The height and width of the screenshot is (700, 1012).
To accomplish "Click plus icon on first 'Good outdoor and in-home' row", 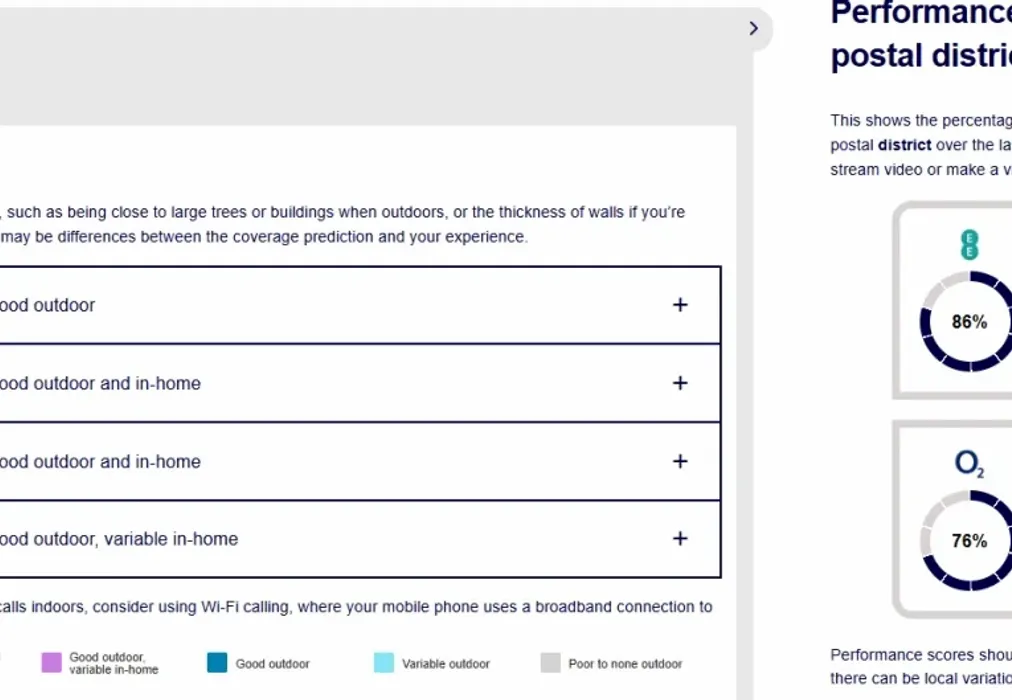I will tap(680, 383).
